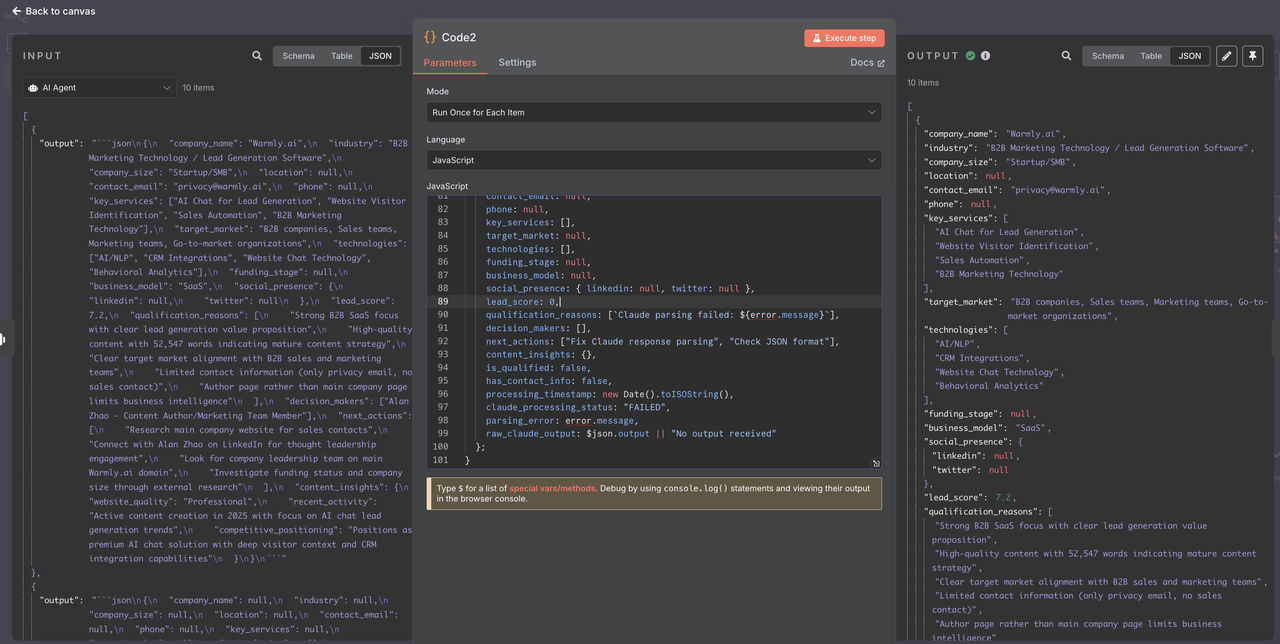This screenshot has height=644, width=1280.
Task: Open the Mode dropdown
Action: point(654,112)
